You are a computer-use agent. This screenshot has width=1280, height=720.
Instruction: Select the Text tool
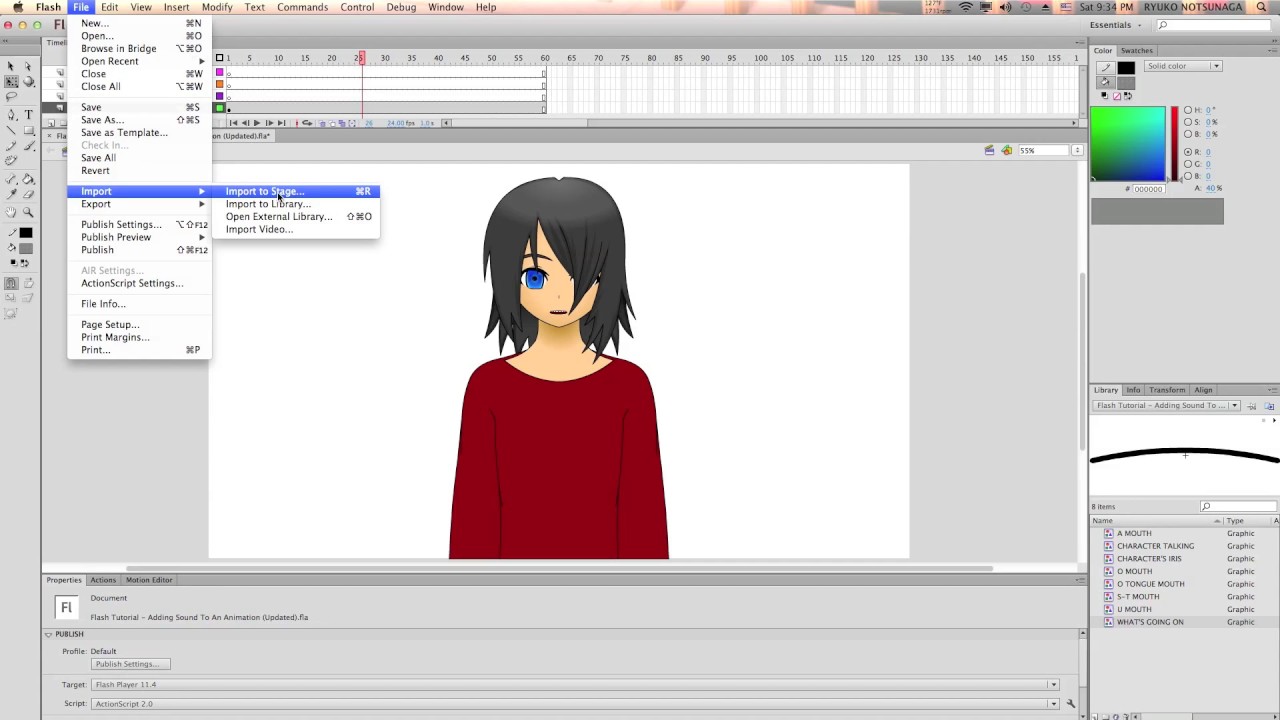click(28, 114)
